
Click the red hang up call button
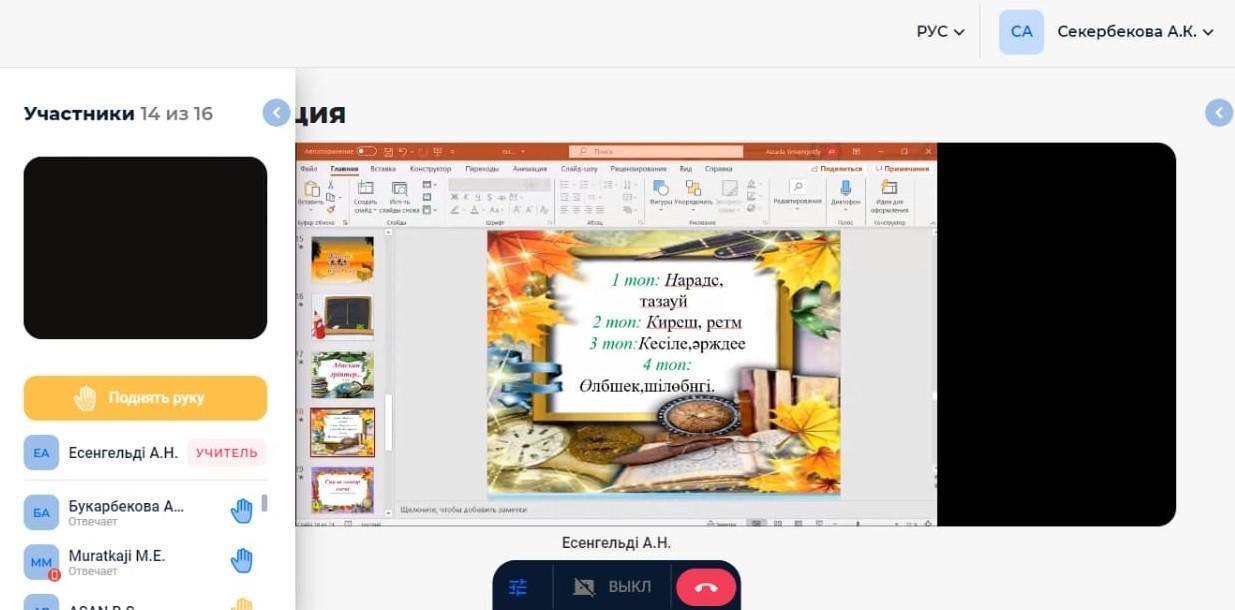706,587
